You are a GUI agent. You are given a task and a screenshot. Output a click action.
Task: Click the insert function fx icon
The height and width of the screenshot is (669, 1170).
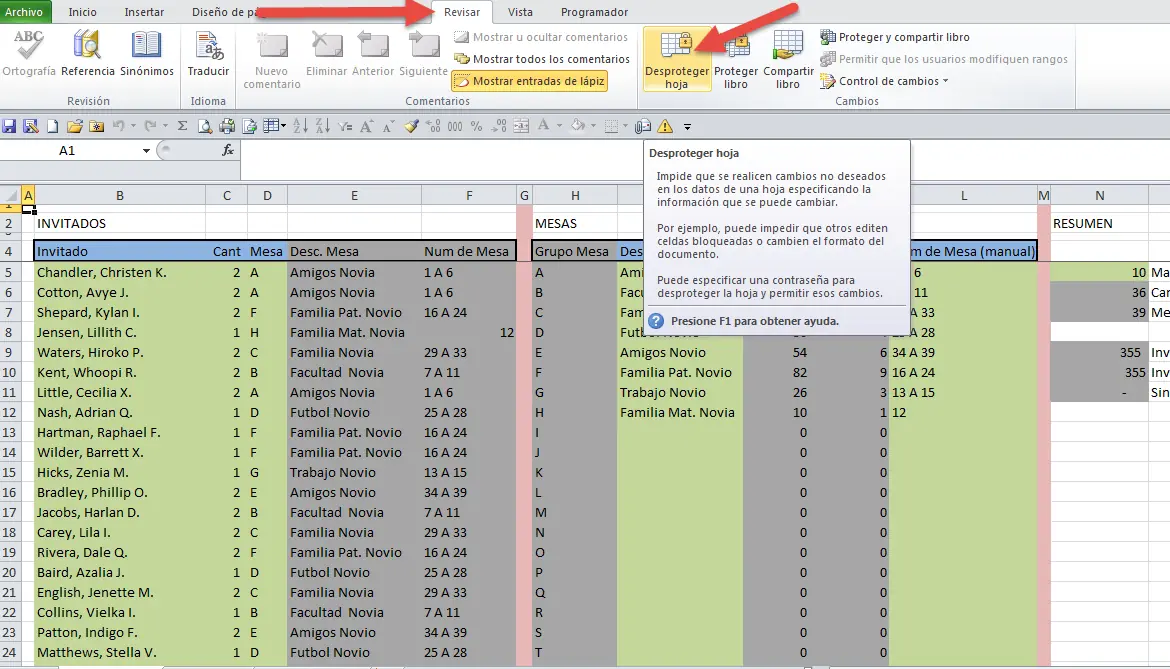tap(228, 150)
